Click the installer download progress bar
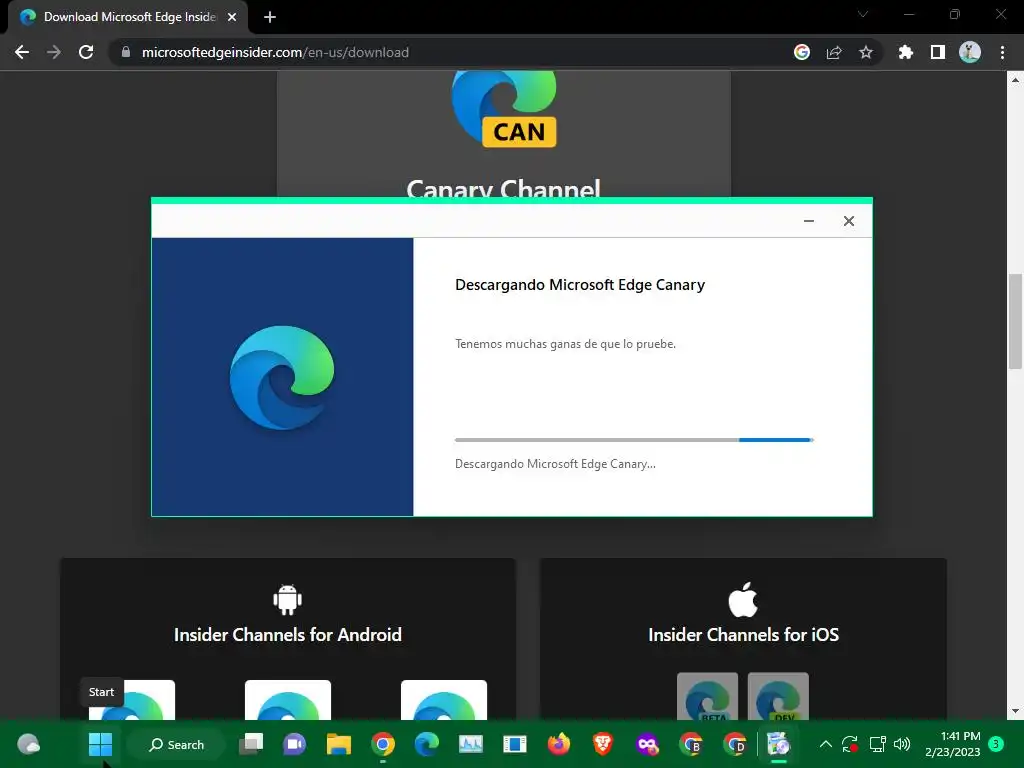This screenshot has width=1024, height=768. point(634,440)
